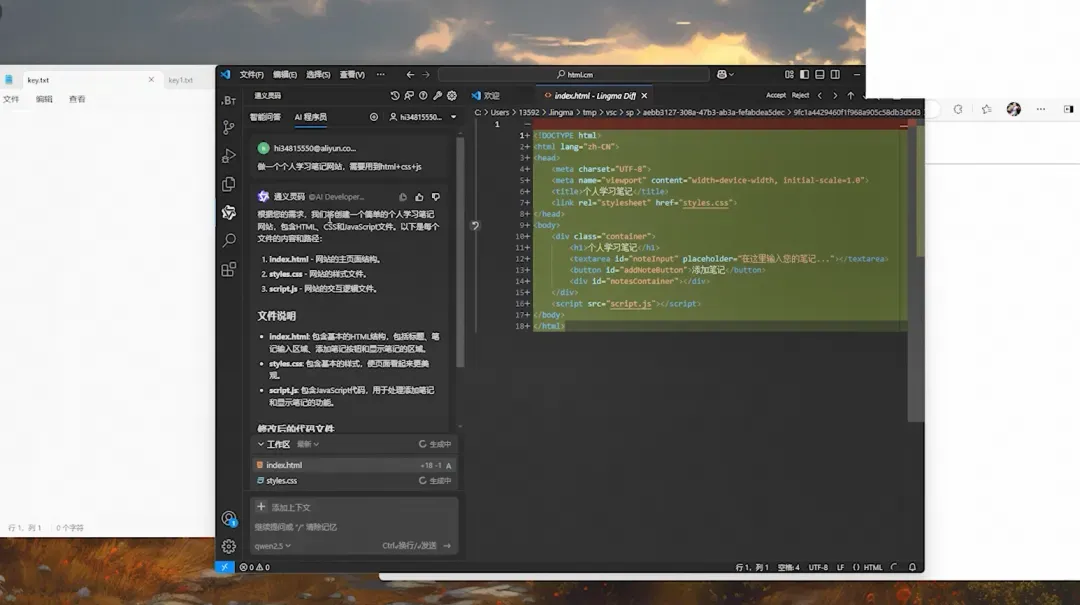Screen dimensions: 1080x605
Task: Give a thumbs up to the Lingma reply
Action: pos(419,197)
